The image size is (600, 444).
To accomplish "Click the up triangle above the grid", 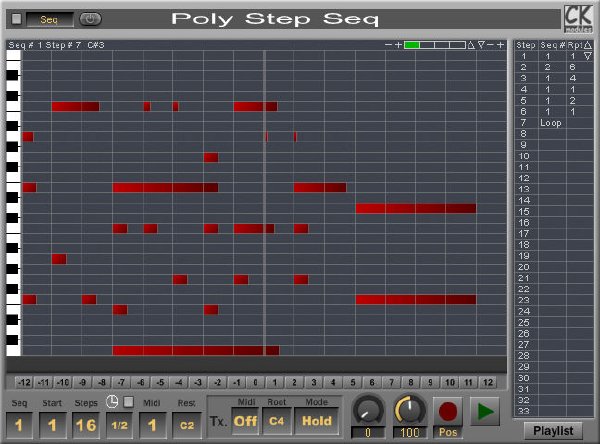I will [471, 45].
